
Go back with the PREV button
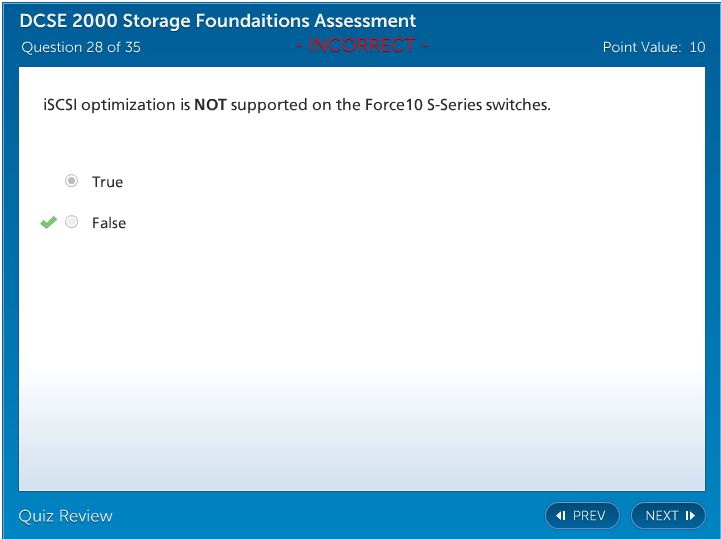(582, 516)
